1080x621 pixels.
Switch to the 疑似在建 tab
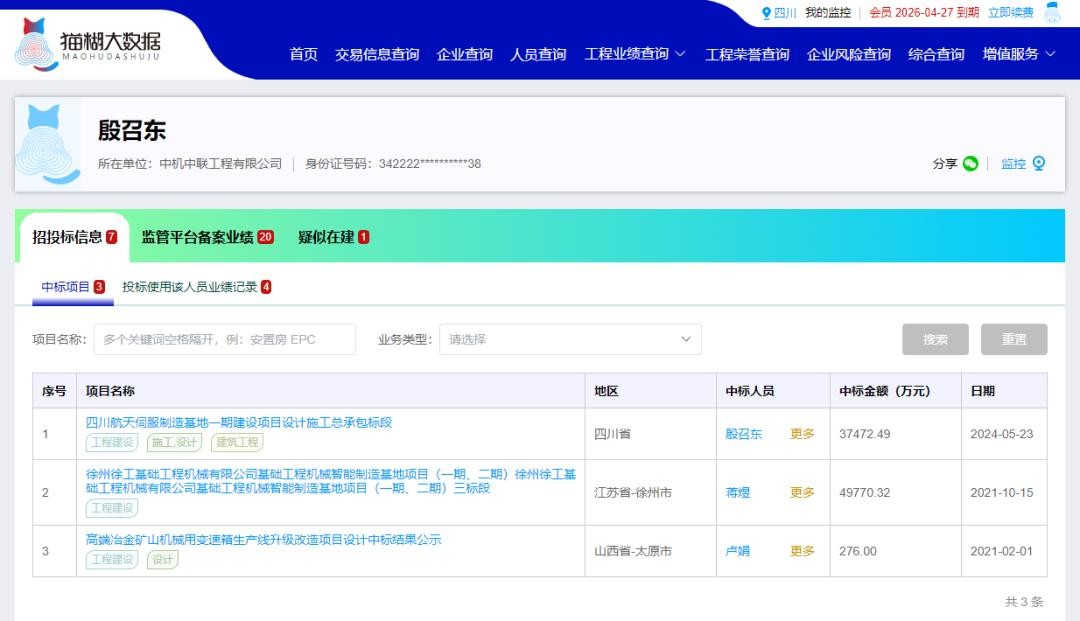(333, 237)
